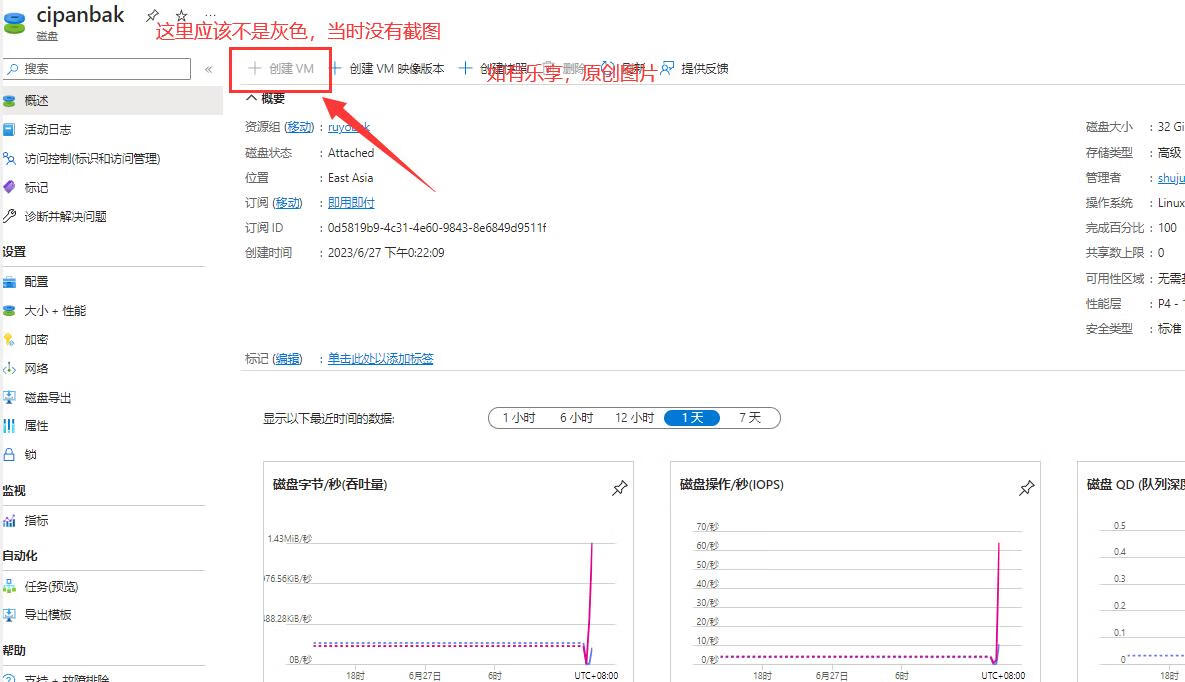Click the 位置 East Asia value

click(350, 178)
